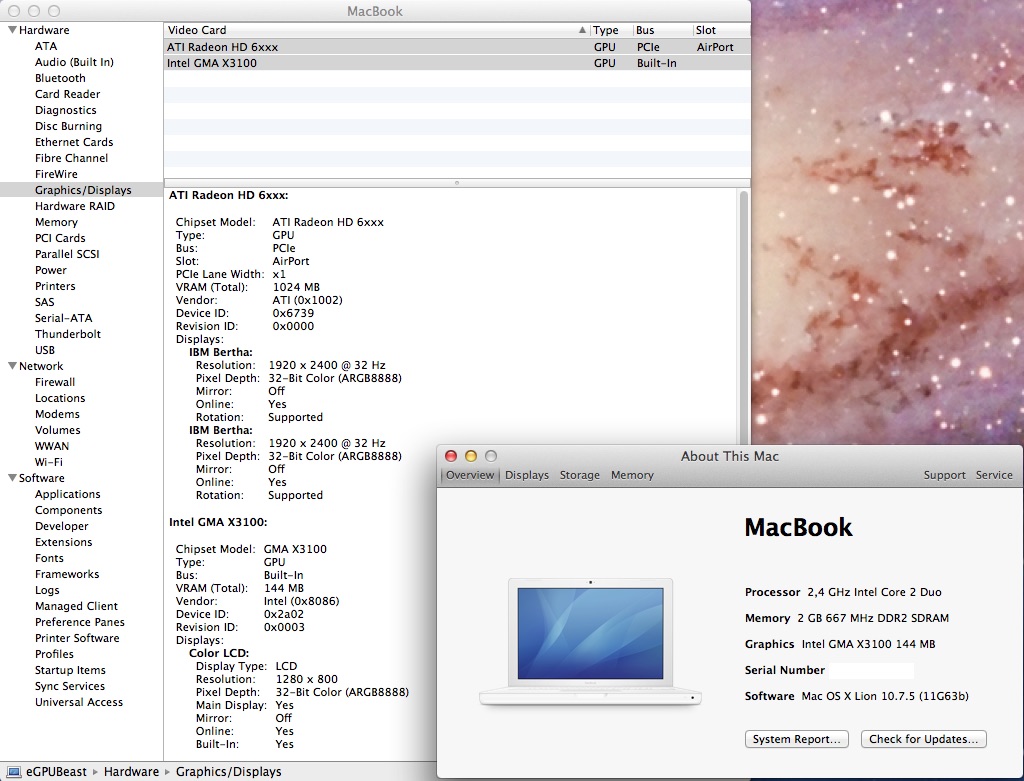
Task: Select SAS in the sidebar
Action: tap(44, 302)
